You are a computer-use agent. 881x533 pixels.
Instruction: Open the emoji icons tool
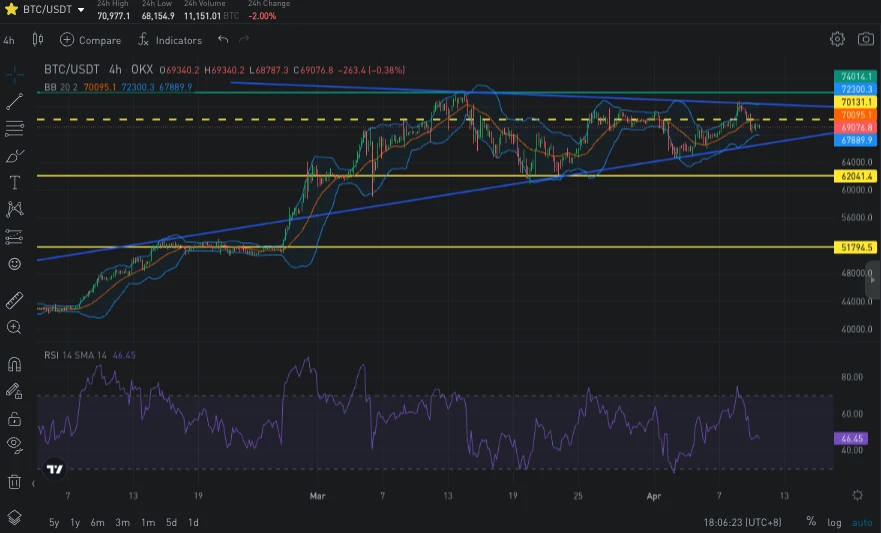(14, 264)
